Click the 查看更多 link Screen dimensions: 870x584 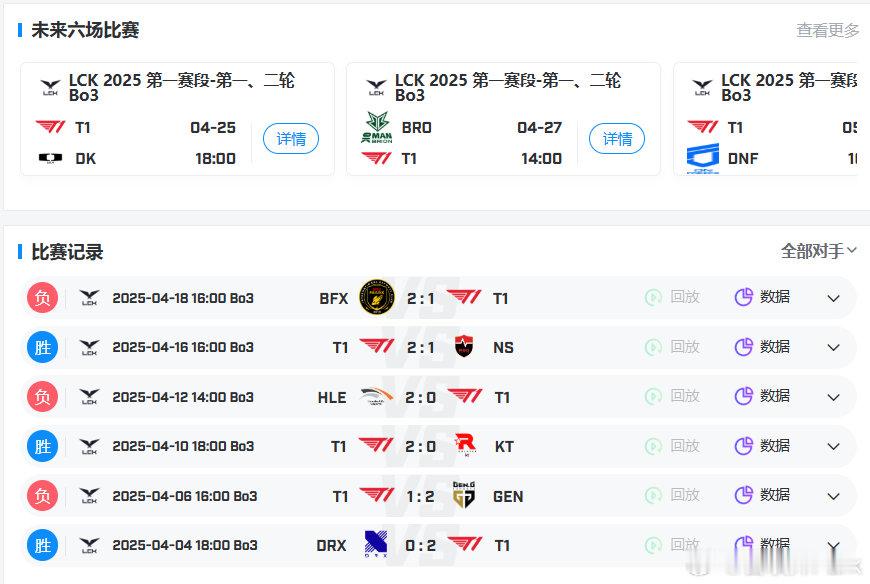[827, 30]
